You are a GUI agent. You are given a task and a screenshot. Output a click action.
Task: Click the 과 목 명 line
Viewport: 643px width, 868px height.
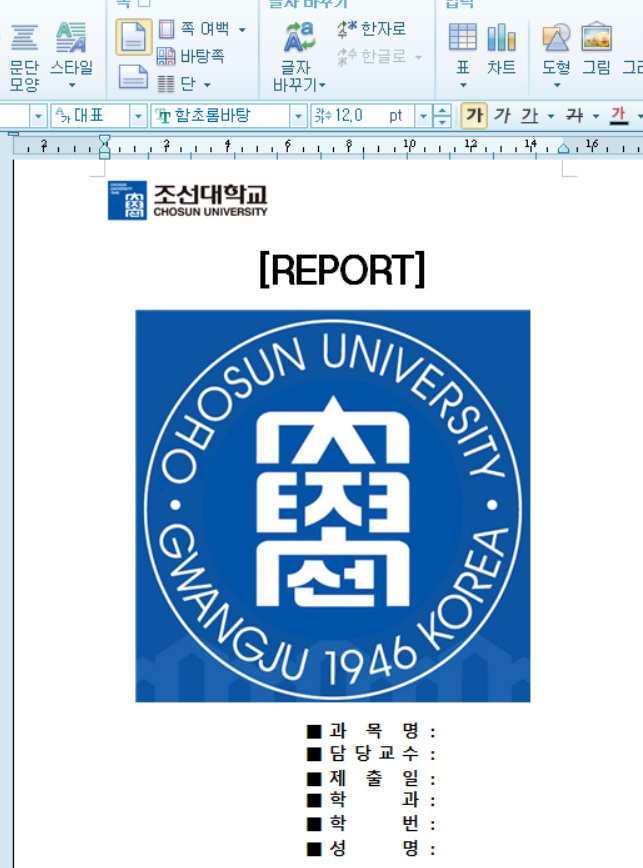click(x=371, y=731)
